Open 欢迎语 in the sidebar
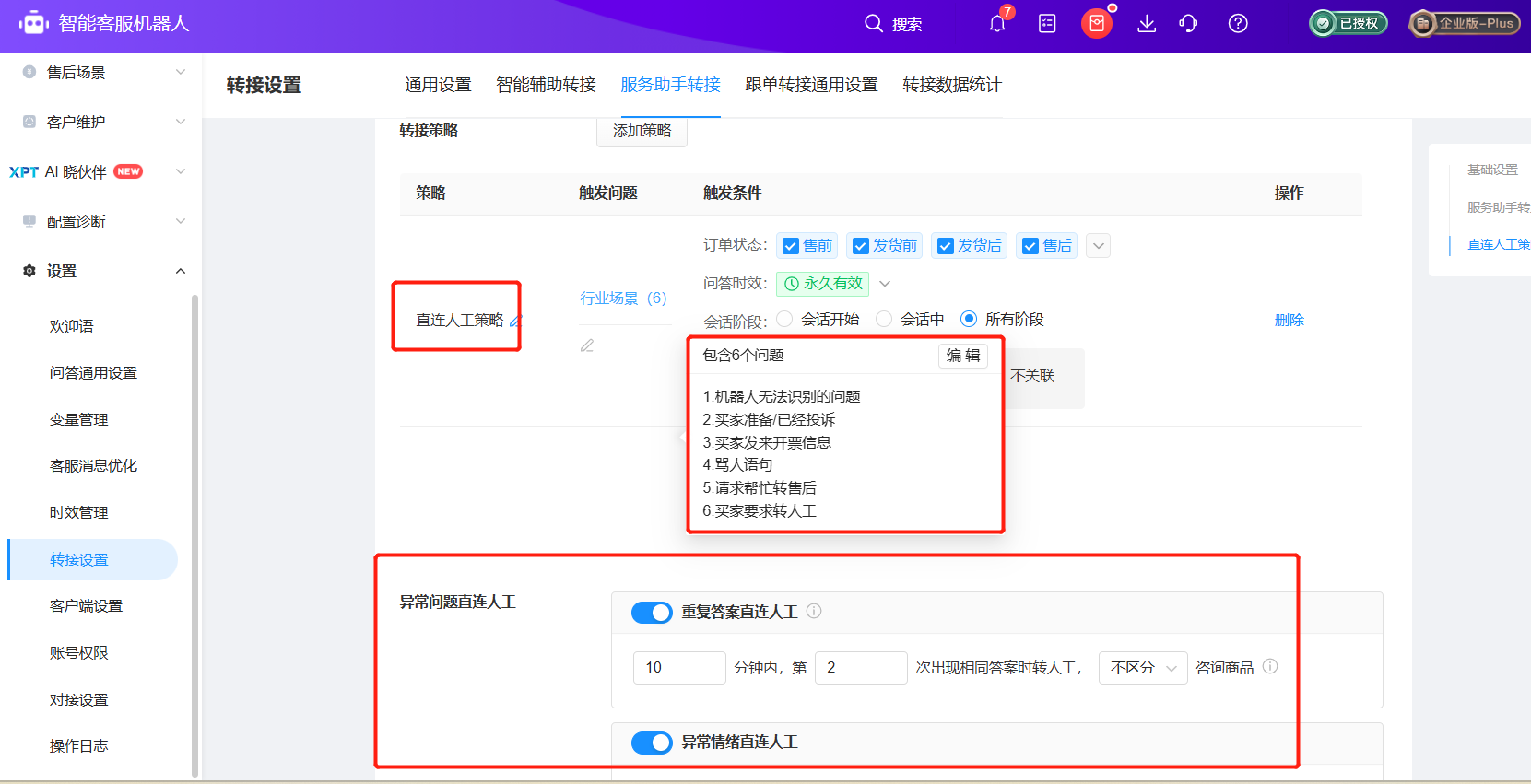Image resolution: width=1531 pixels, height=784 pixels. 72,326
